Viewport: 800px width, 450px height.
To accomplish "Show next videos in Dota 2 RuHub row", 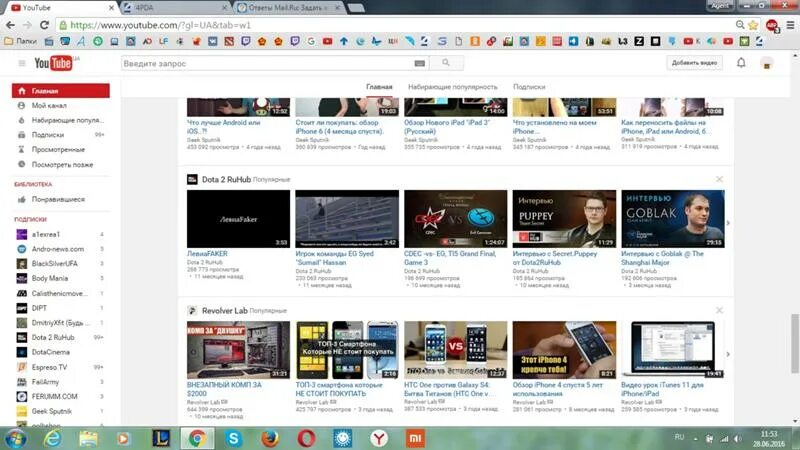I will (x=728, y=223).
